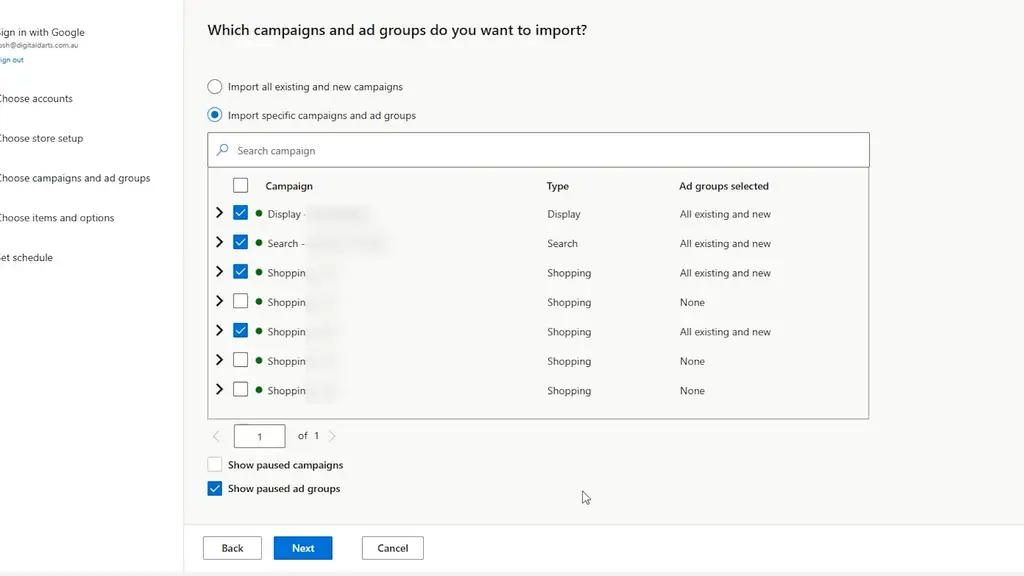Image resolution: width=1024 pixels, height=576 pixels.
Task: Enable Show paused campaigns
Action: coord(214,464)
